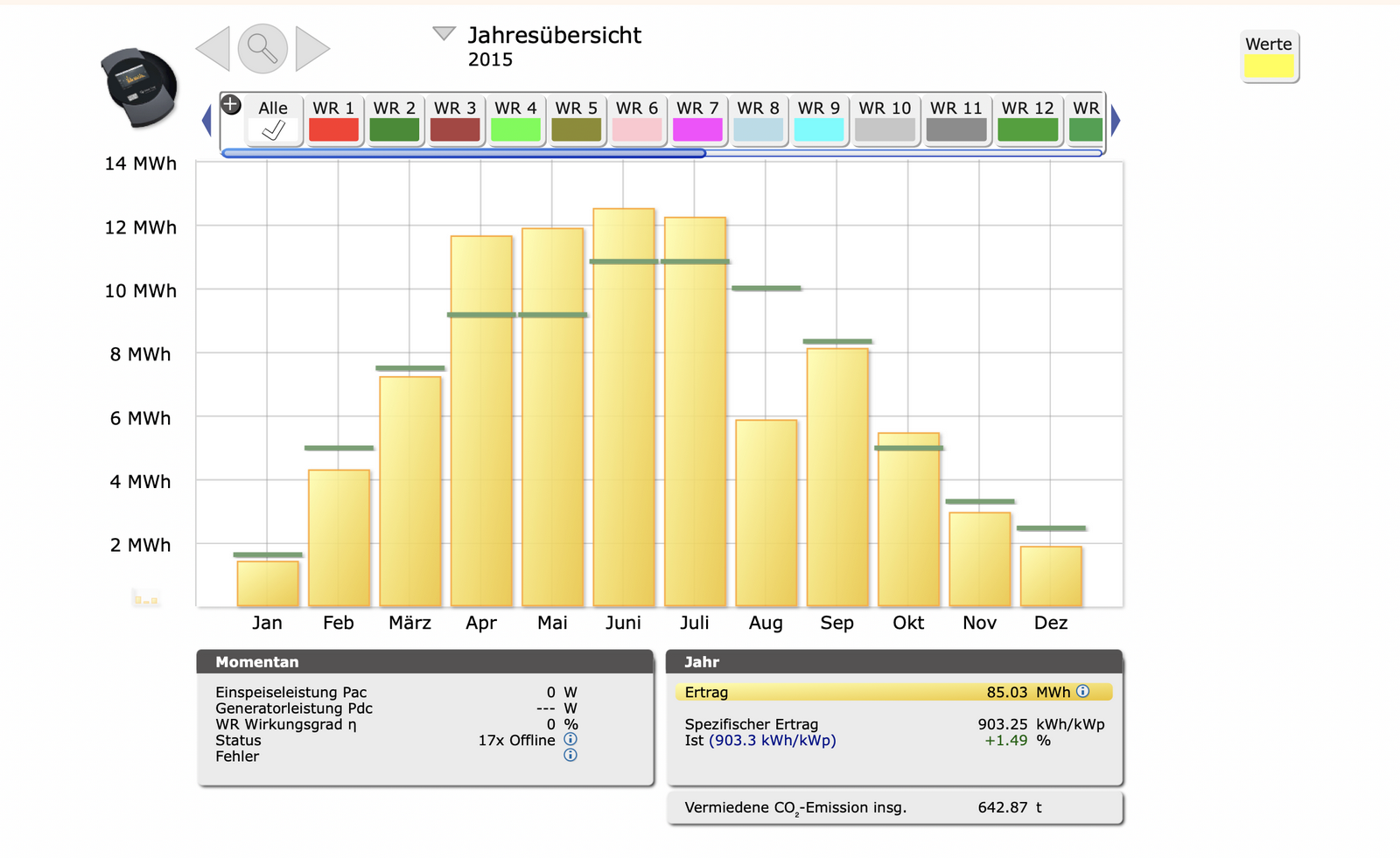
Task: Click the magnifier zoom icon
Action: 262,48
